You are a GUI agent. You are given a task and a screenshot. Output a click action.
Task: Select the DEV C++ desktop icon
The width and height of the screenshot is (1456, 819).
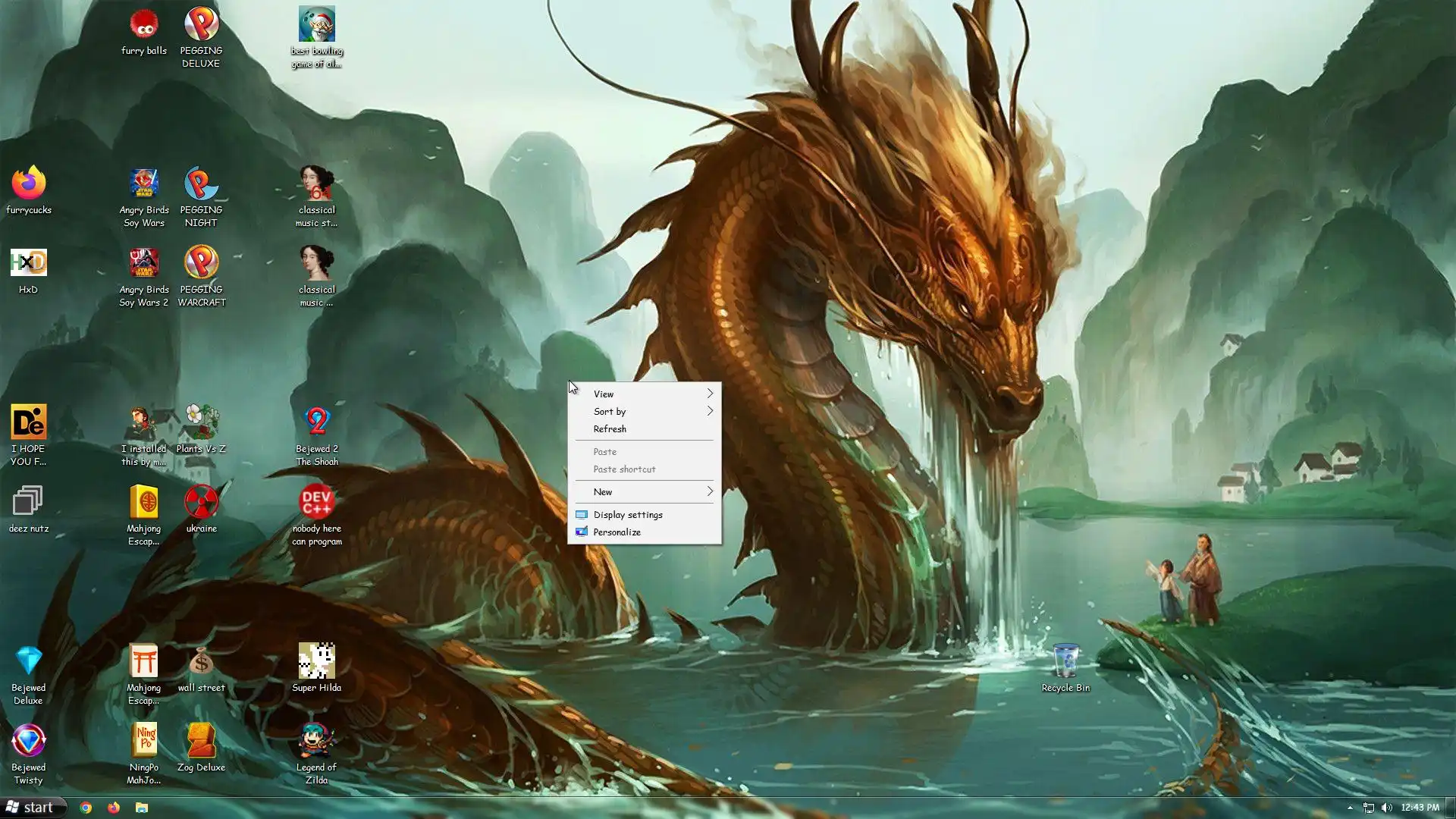click(x=316, y=502)
